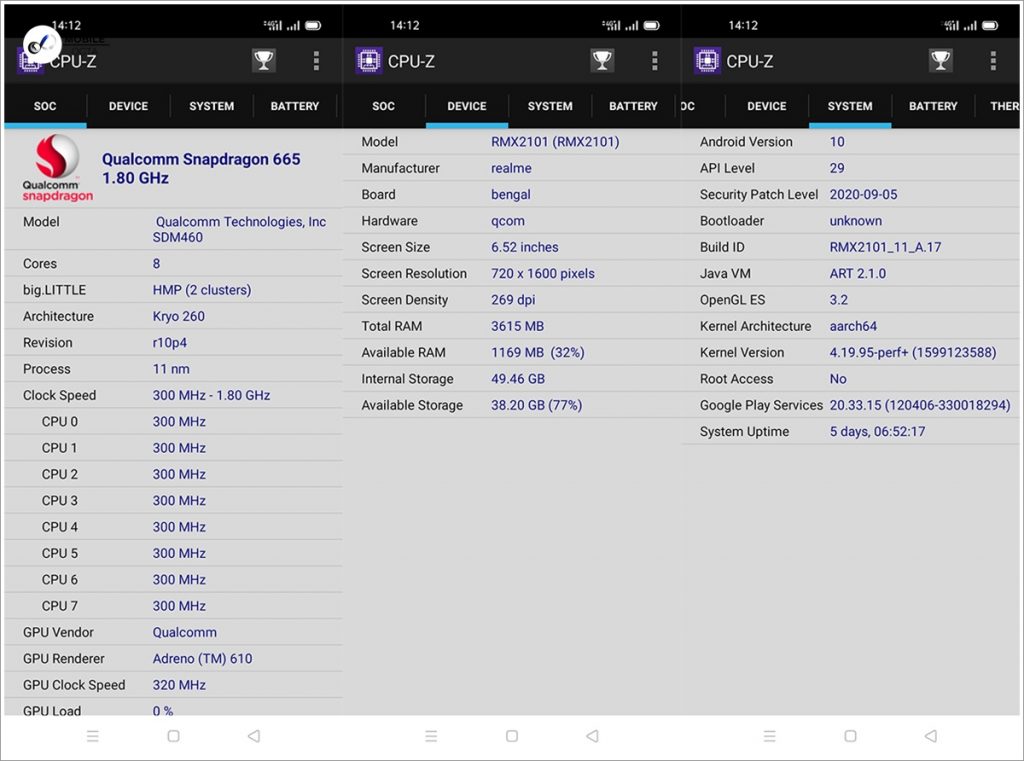Tap the recents menu icon on the left screen
This screenshot has height=761, width=1024.
click(93, 736)
